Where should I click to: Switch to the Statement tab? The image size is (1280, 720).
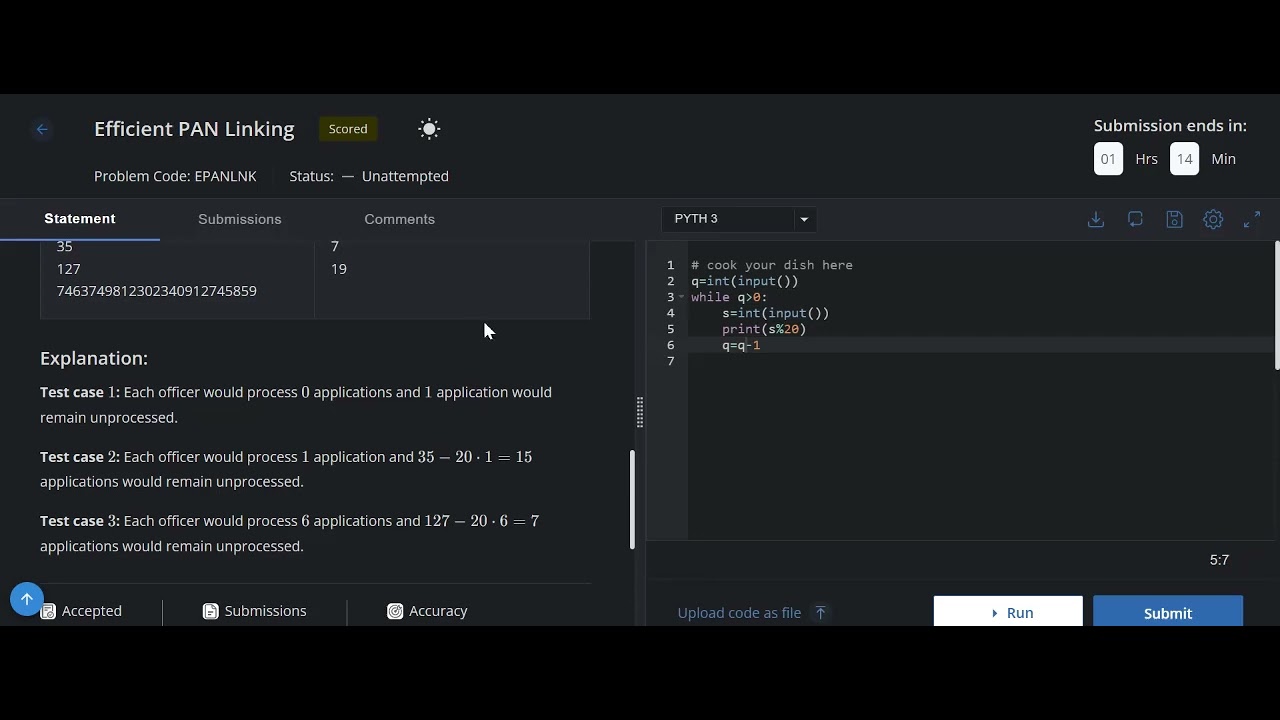tap(80, 219)
